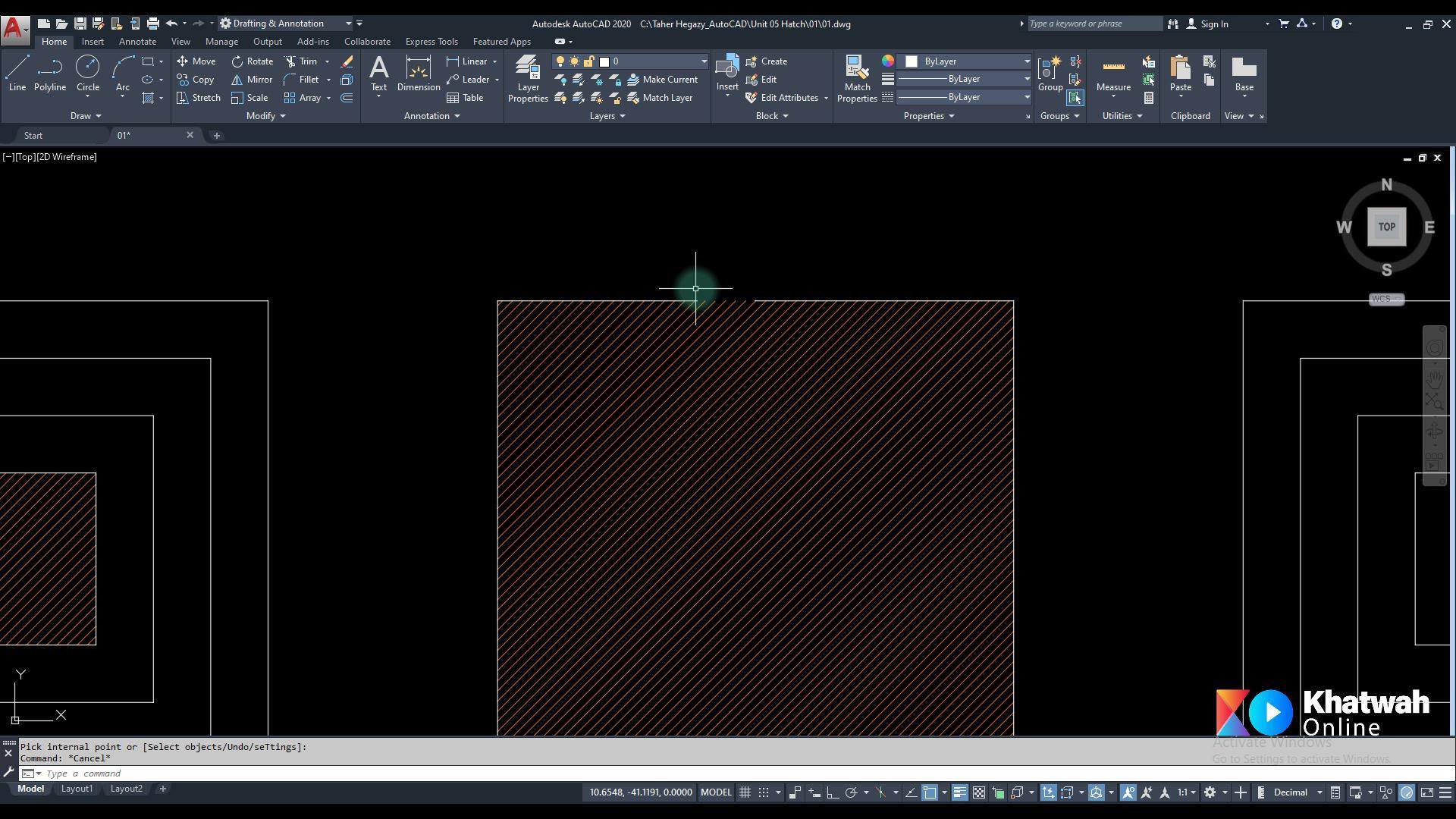Activate the Match Properties tool
1456x819 pixels.
pos(857,78)
